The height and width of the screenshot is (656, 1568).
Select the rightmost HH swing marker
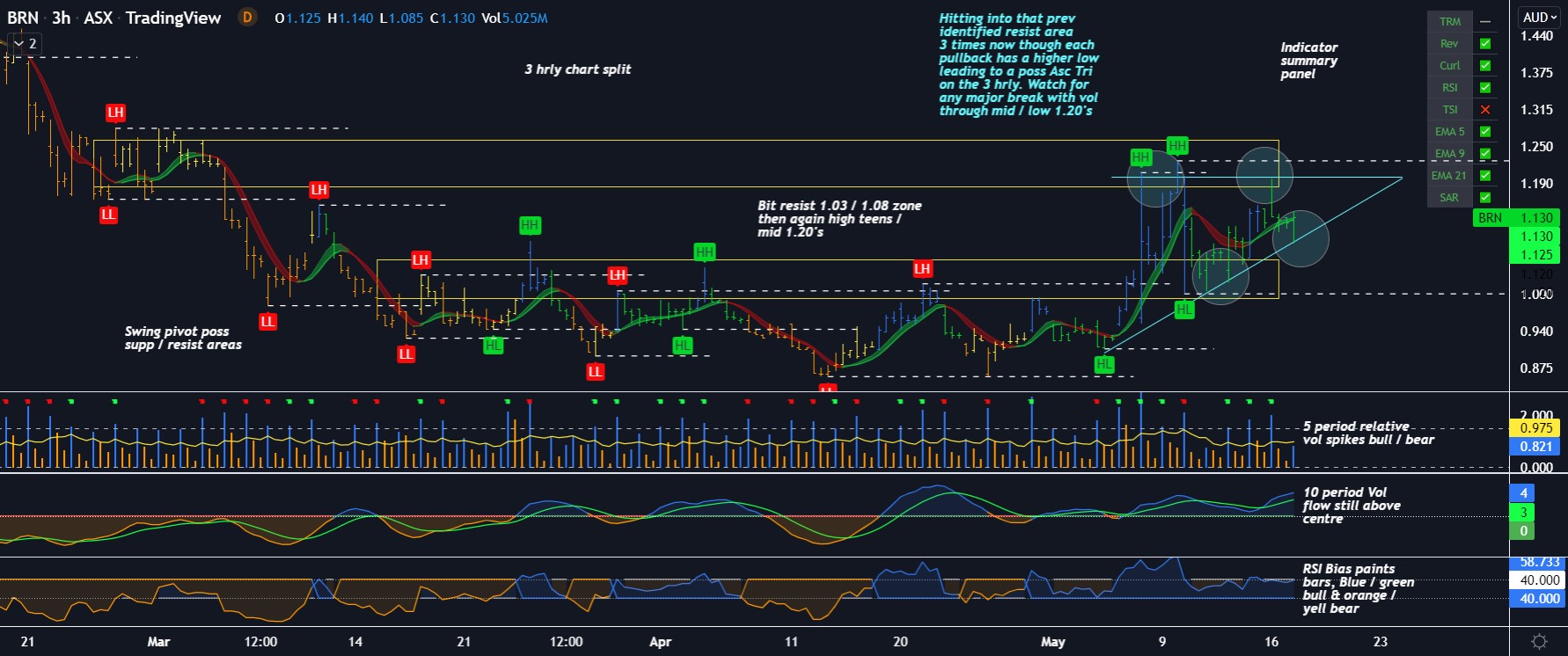point(1177,145)
